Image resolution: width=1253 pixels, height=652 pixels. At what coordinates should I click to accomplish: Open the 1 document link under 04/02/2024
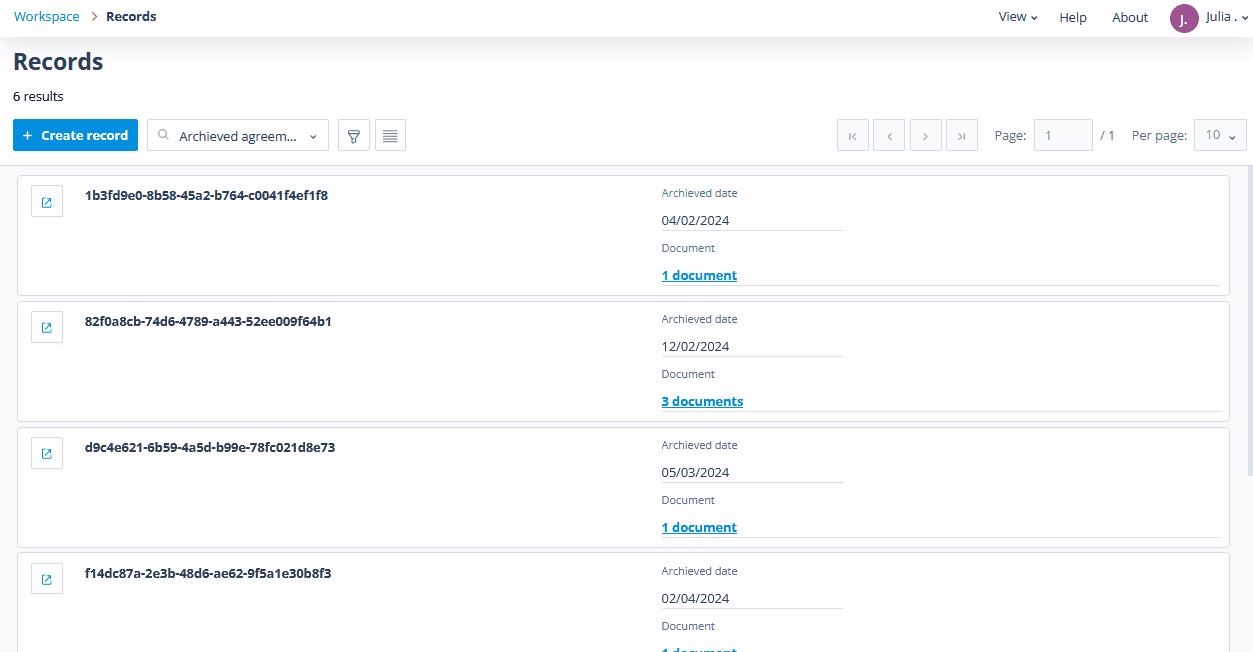(x=699, y=276)
